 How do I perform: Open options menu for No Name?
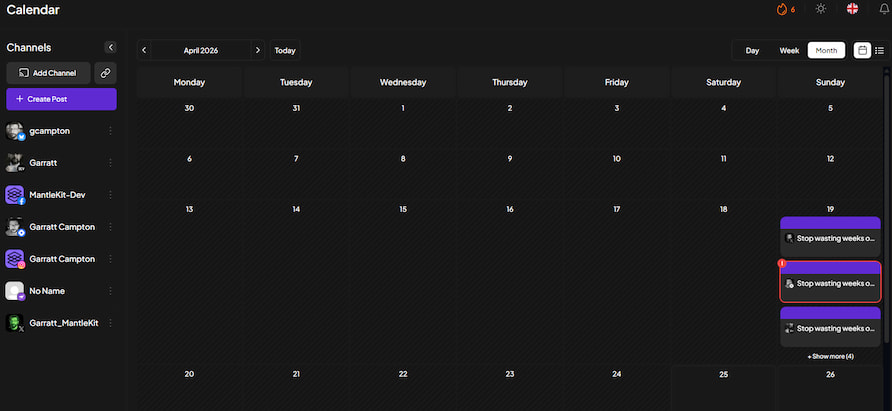(x=110, y=291)
